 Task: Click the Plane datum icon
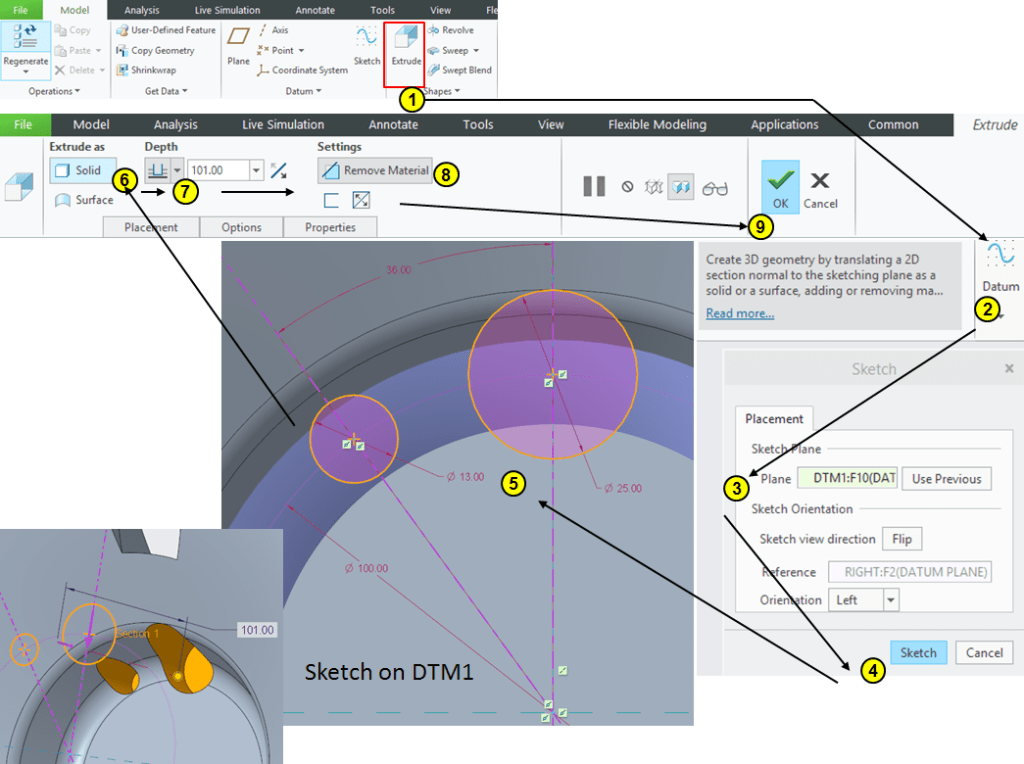click(x=238, y=46)
